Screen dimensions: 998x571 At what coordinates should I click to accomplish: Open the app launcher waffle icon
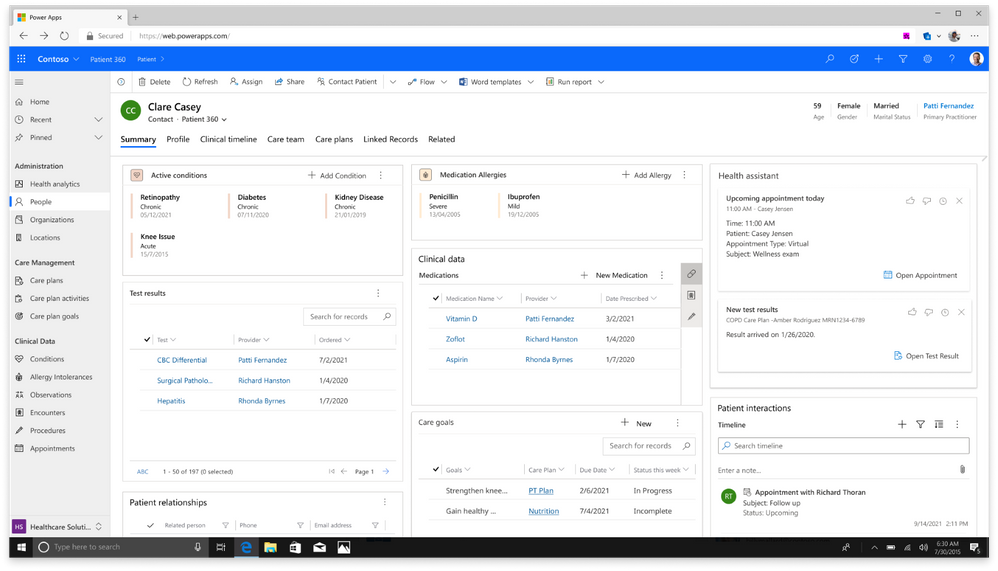[x=21, y=59]
